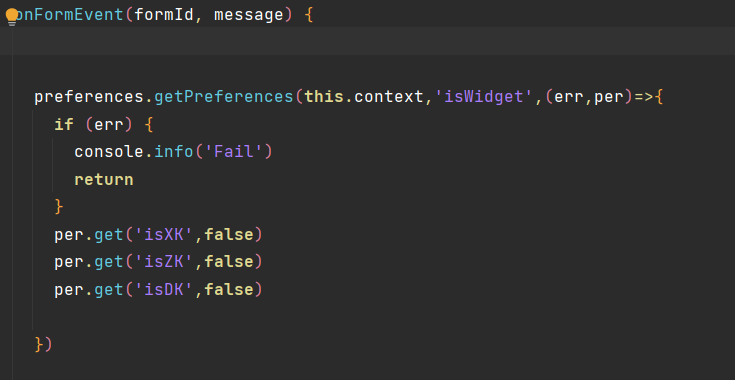Click the if keyword before (err)
This screenshot has height=380, width=735.
click(x=64, y=125)
